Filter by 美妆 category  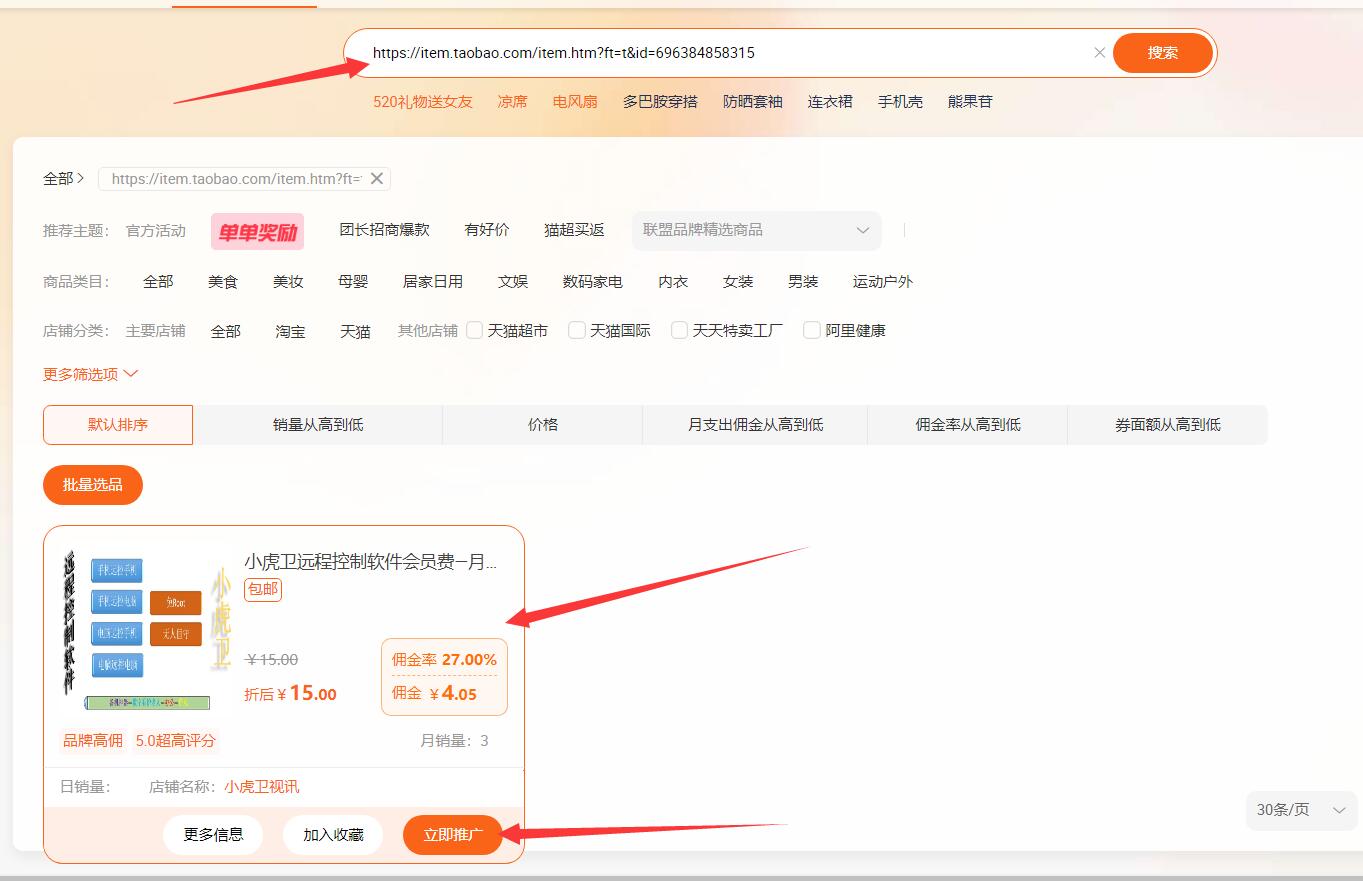(x=288, y=282)
